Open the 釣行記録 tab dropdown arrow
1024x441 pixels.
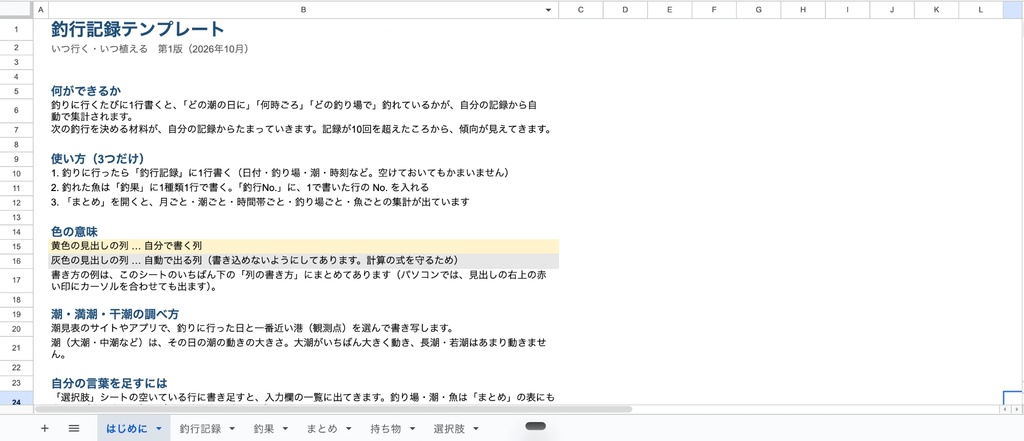(232, 429)
